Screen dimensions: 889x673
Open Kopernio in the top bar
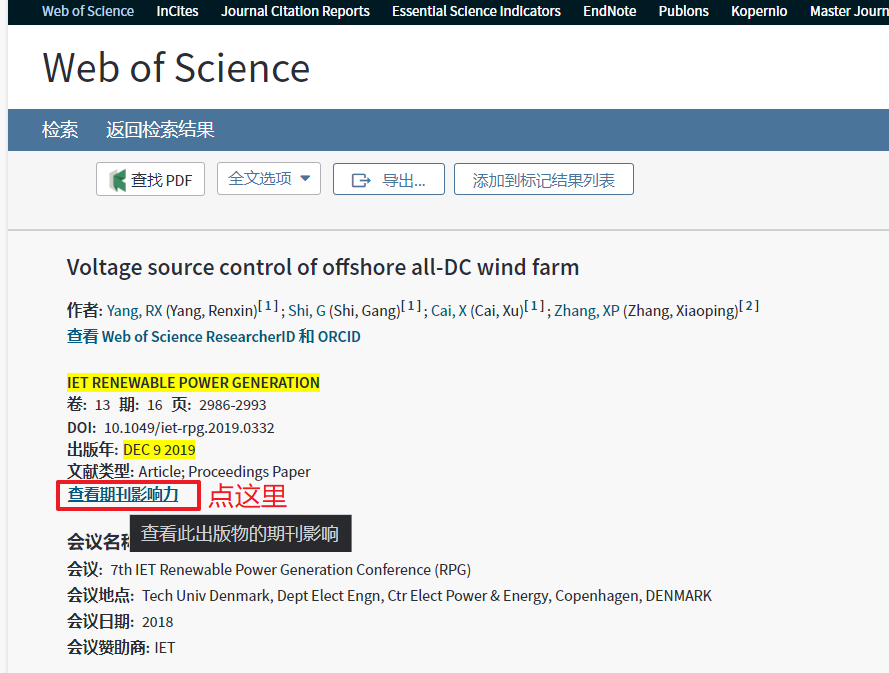pyautogui.click(x=759, y=11)
